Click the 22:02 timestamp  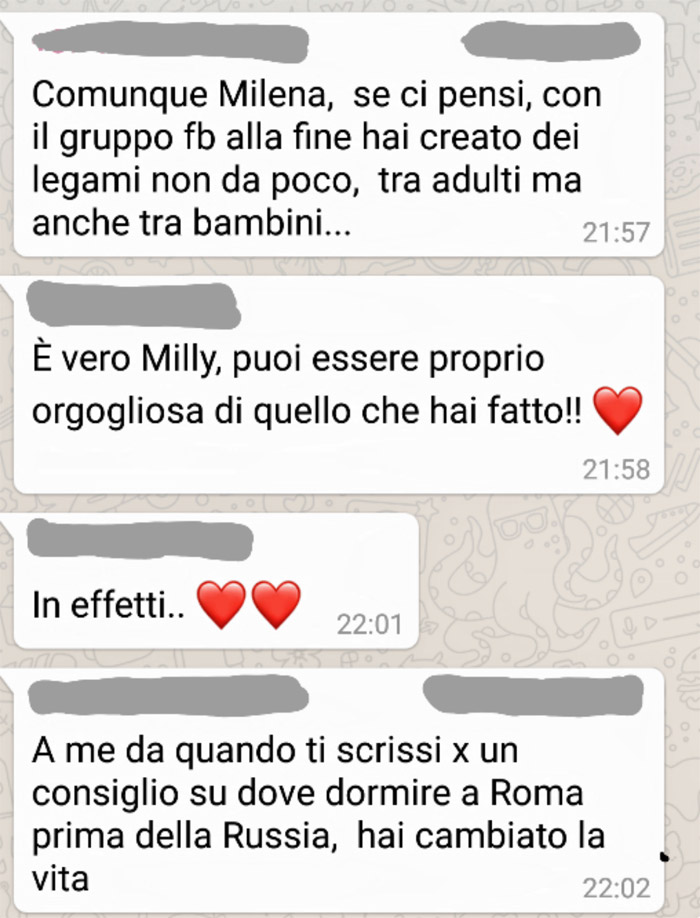click(x=616, y=888)
